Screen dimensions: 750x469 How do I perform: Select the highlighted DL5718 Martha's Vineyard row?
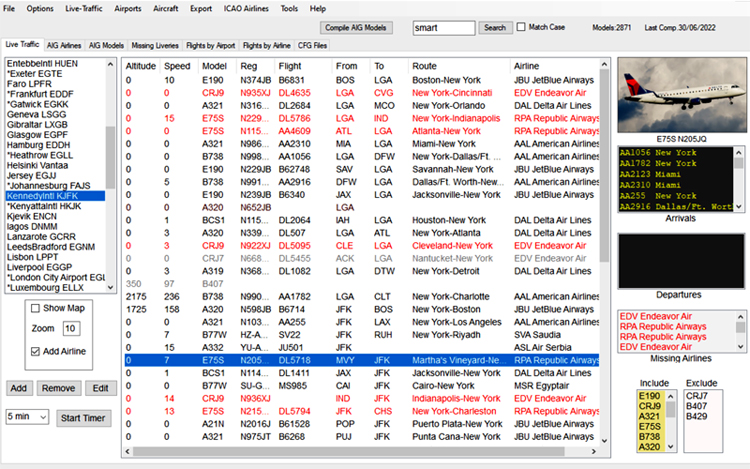362,360
